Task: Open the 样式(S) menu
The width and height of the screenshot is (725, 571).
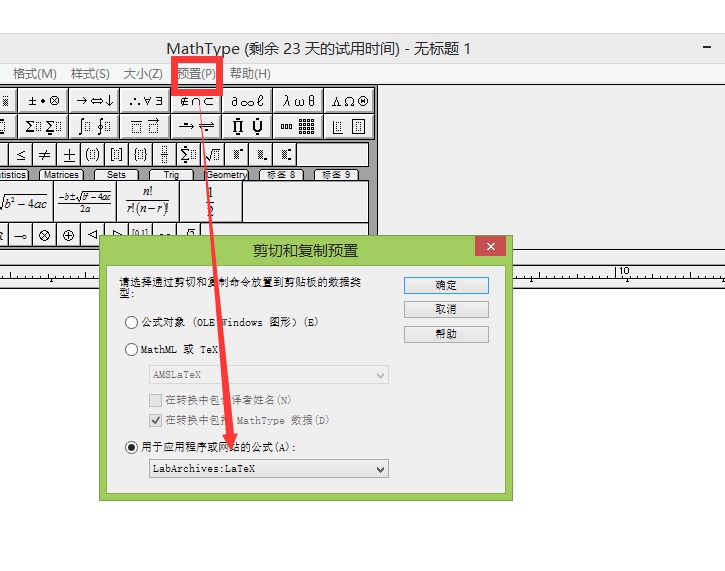Action: pos(90,74)
